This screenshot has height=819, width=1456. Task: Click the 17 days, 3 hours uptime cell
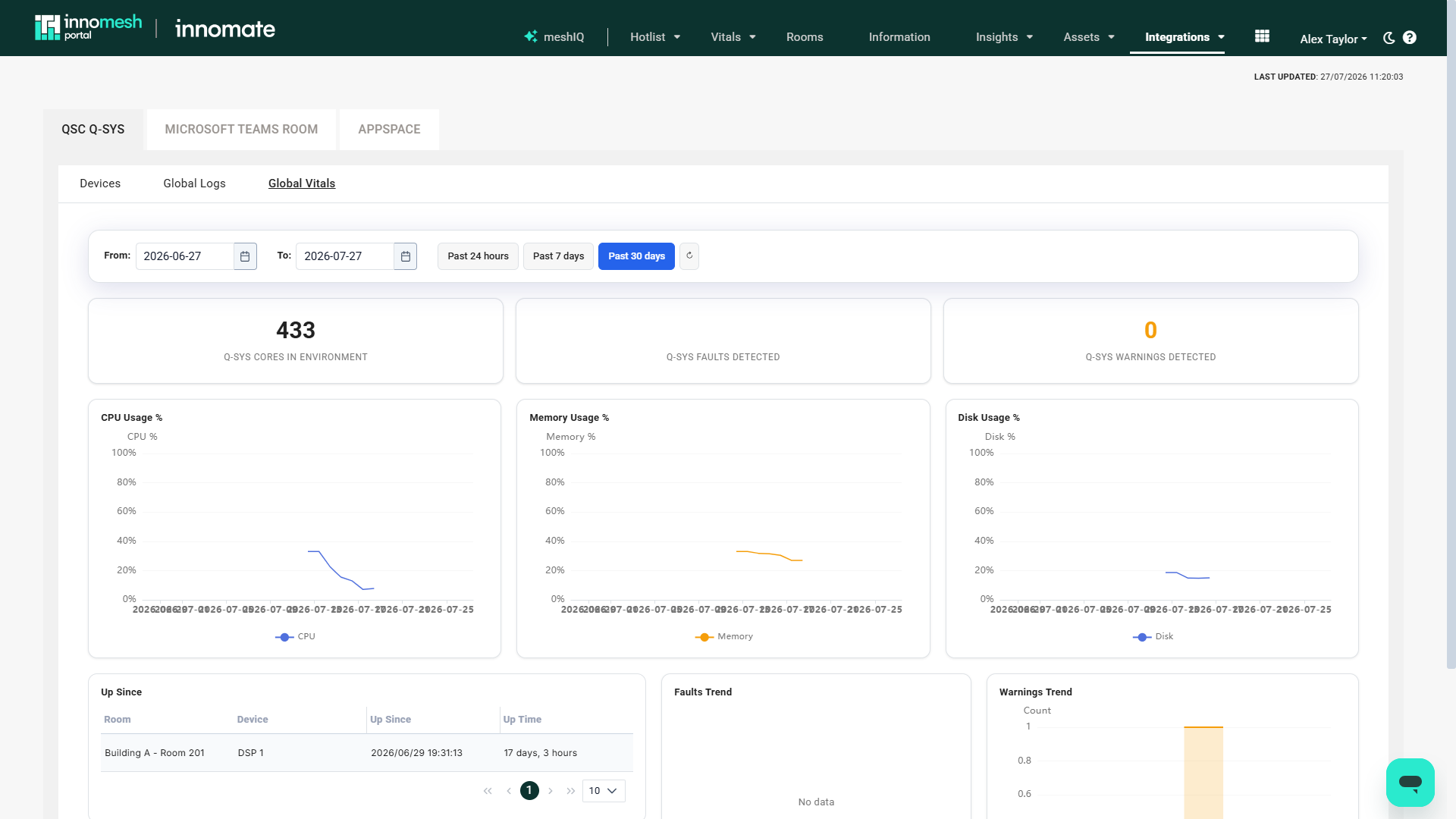point(541,753)
